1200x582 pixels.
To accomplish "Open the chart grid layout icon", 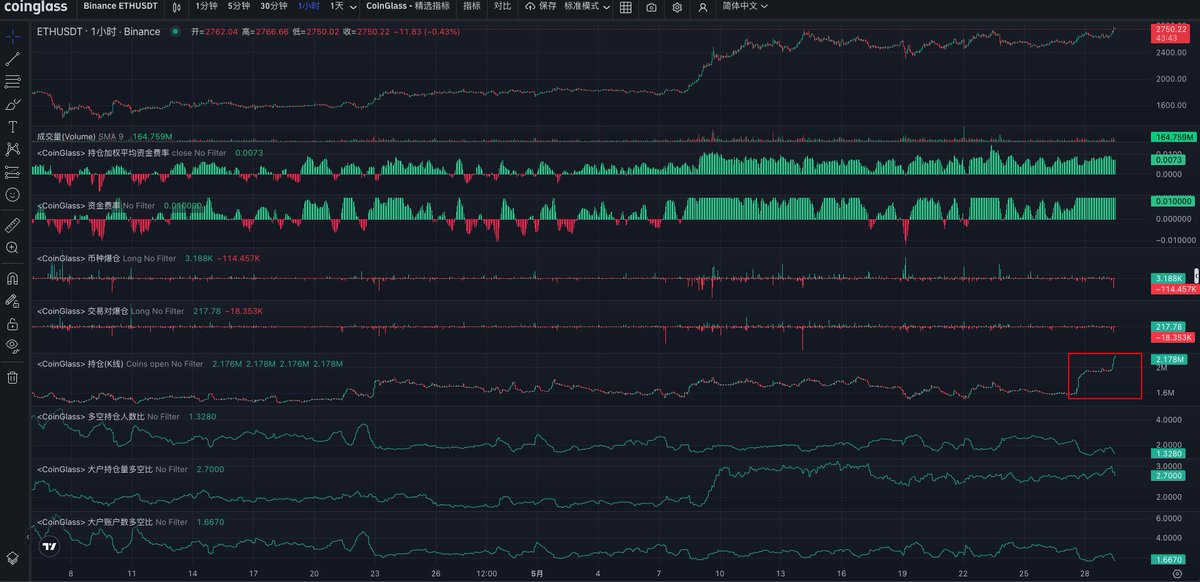I will coord(625,7).
